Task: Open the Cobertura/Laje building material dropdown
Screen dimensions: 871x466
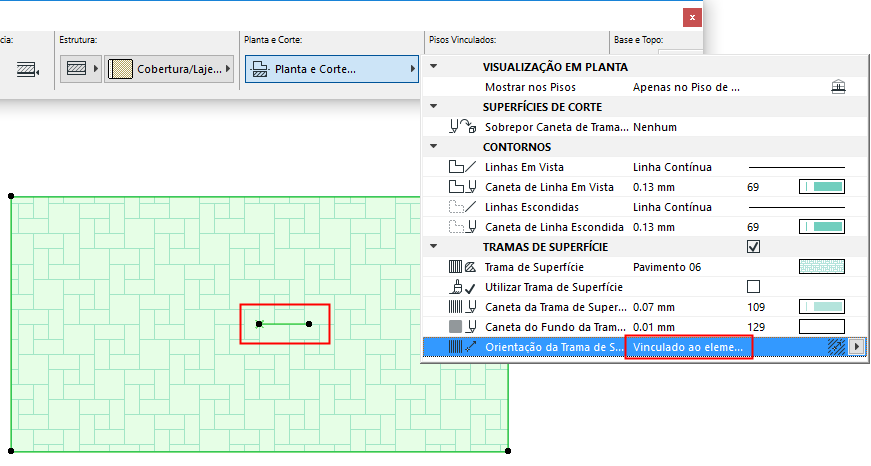Action: pos(169,69)
